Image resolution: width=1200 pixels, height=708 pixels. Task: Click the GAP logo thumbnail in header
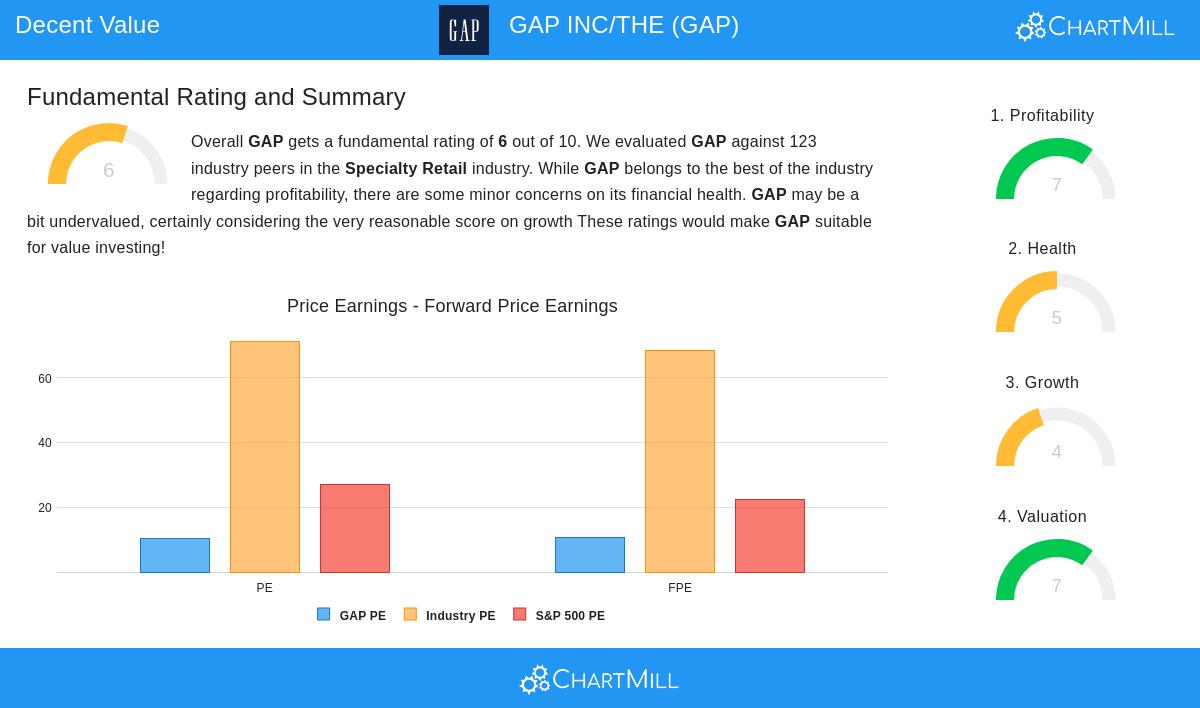coord(464,30)
